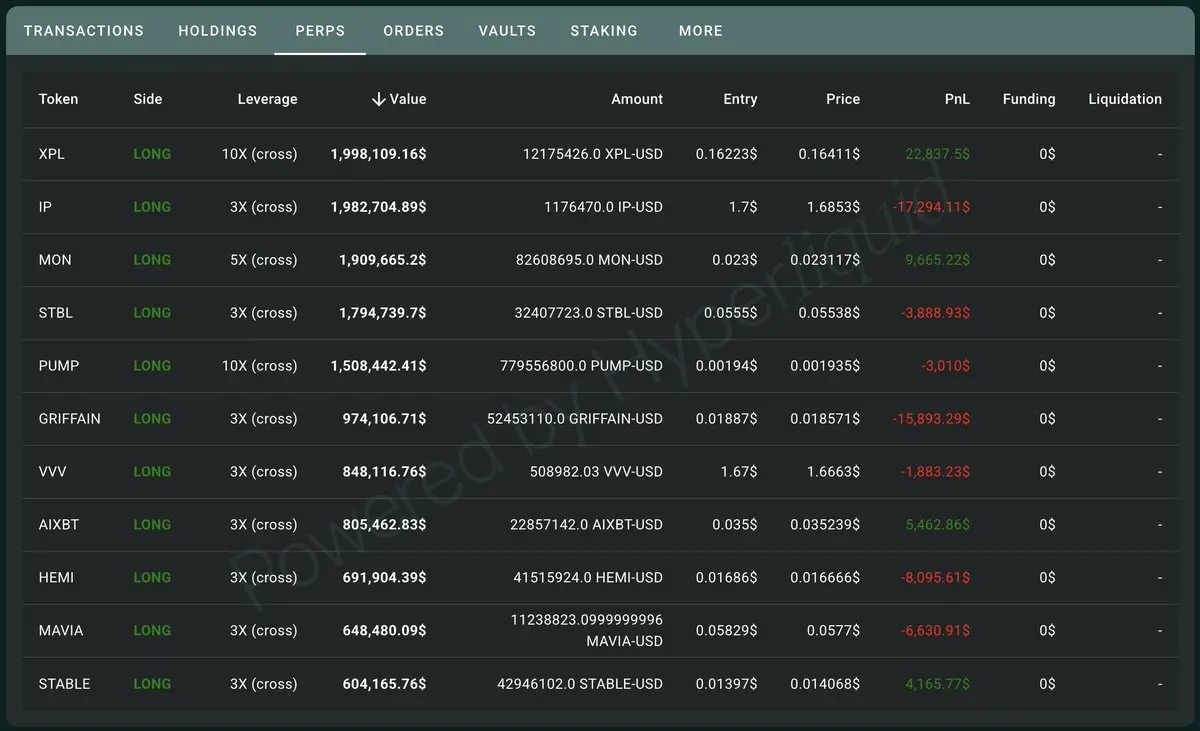Click the Token column header
The width and height of the screenshot is (1200, 731).
(58, 99)
